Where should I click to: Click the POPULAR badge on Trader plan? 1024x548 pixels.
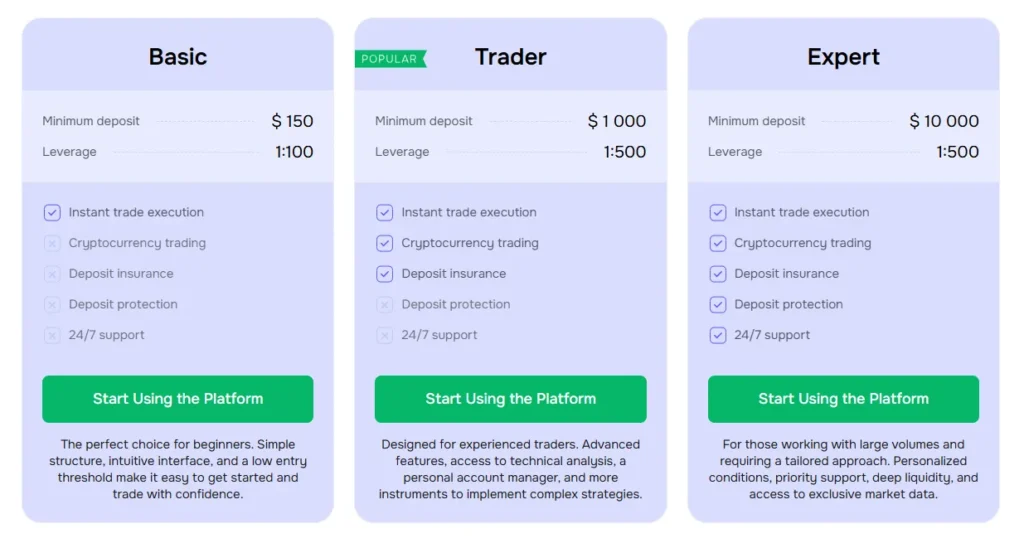390,59
